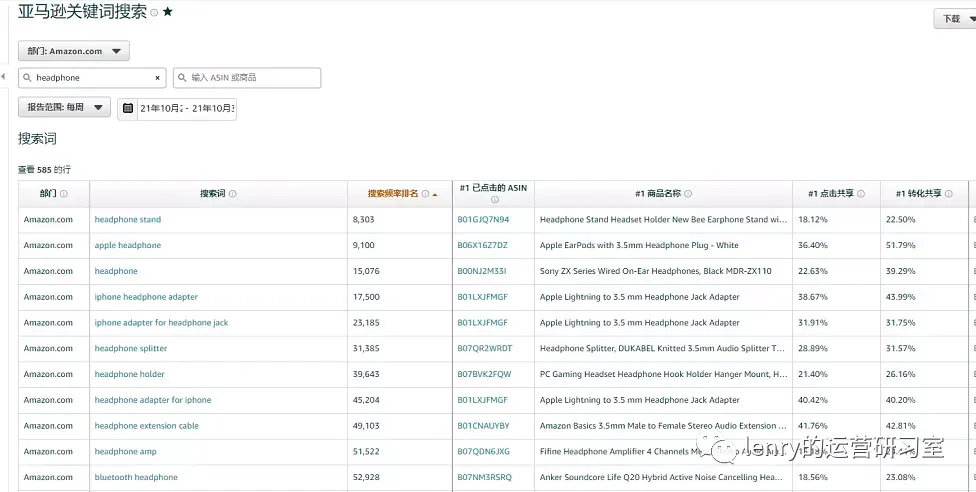Click the favorite star next to the page title
976x492 pixels.
click(x=167, y=12)
